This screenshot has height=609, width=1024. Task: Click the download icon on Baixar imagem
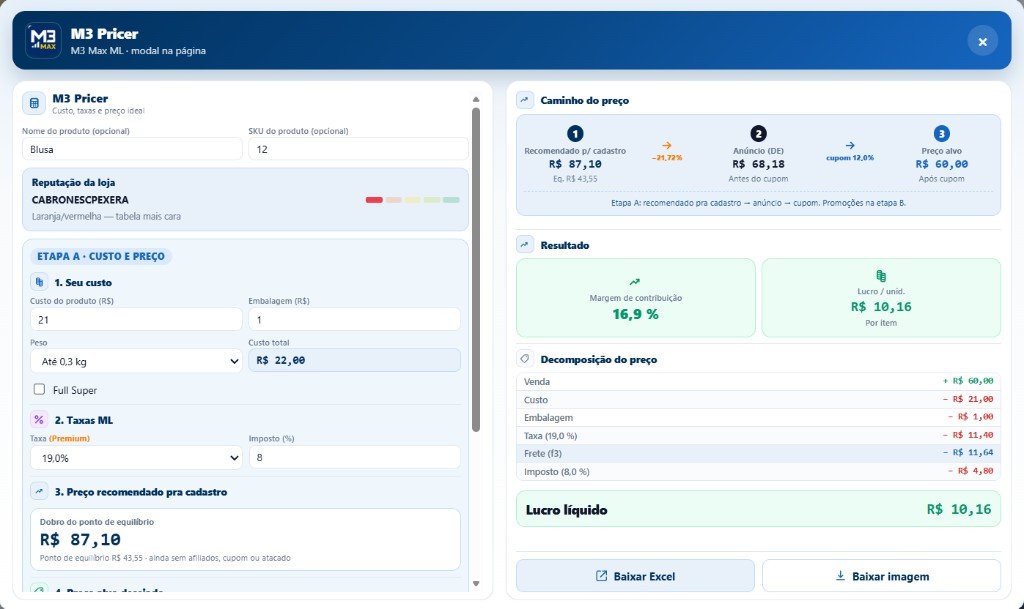coord(840,576)
